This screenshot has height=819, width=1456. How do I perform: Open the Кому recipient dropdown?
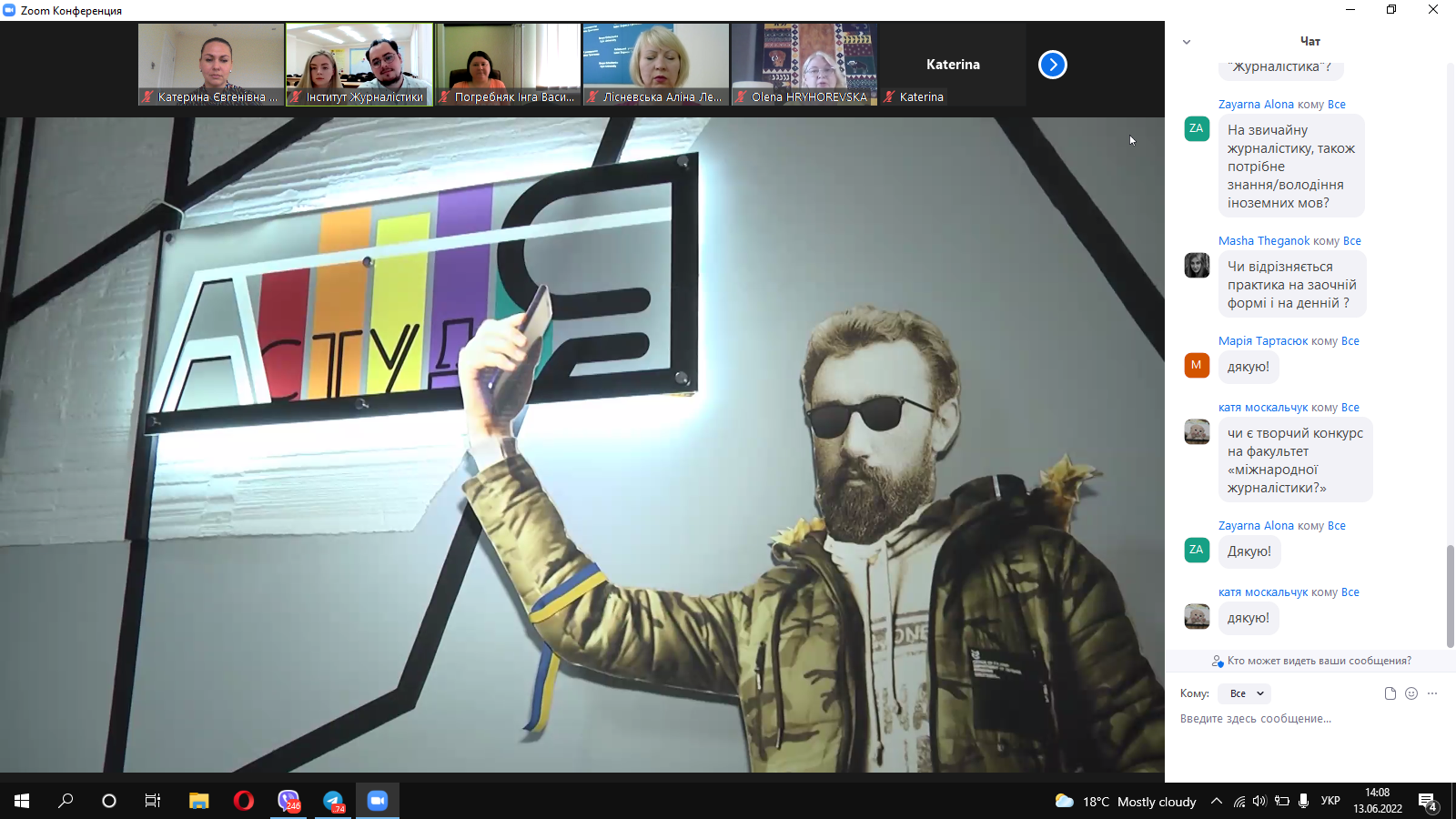1245,693
